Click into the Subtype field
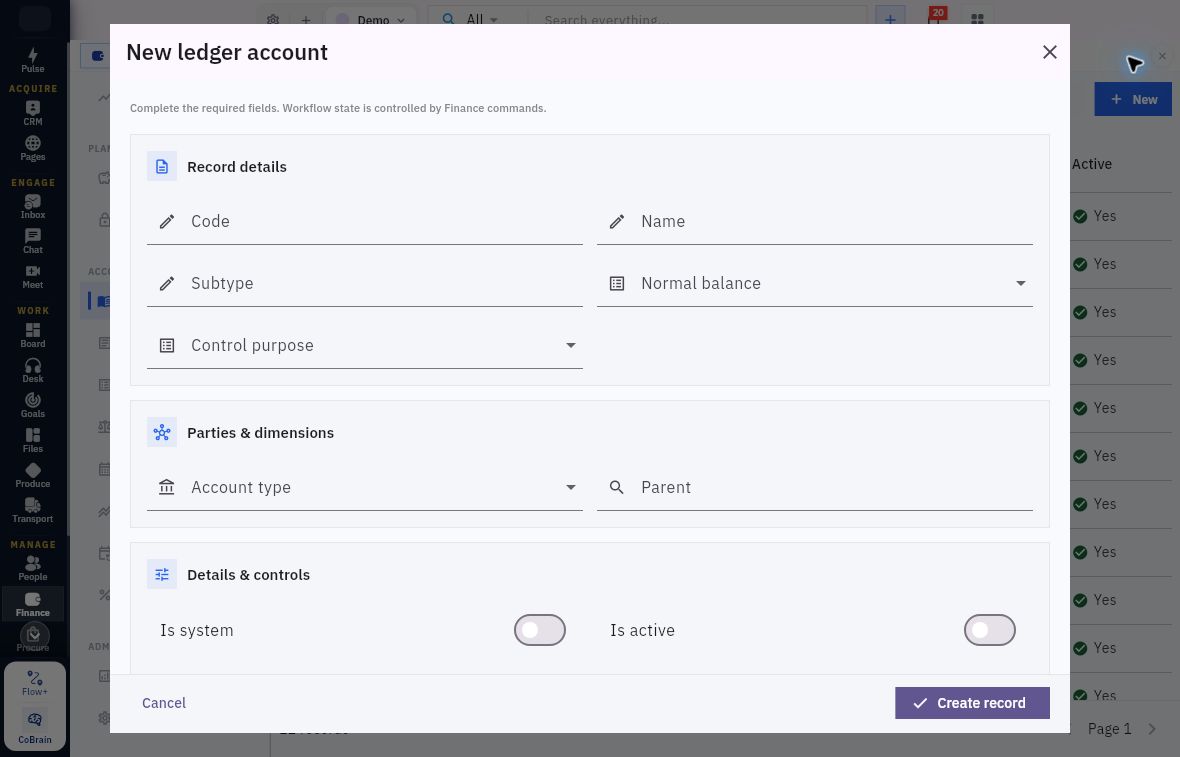 pyautogui.click(x=364, y=284)
